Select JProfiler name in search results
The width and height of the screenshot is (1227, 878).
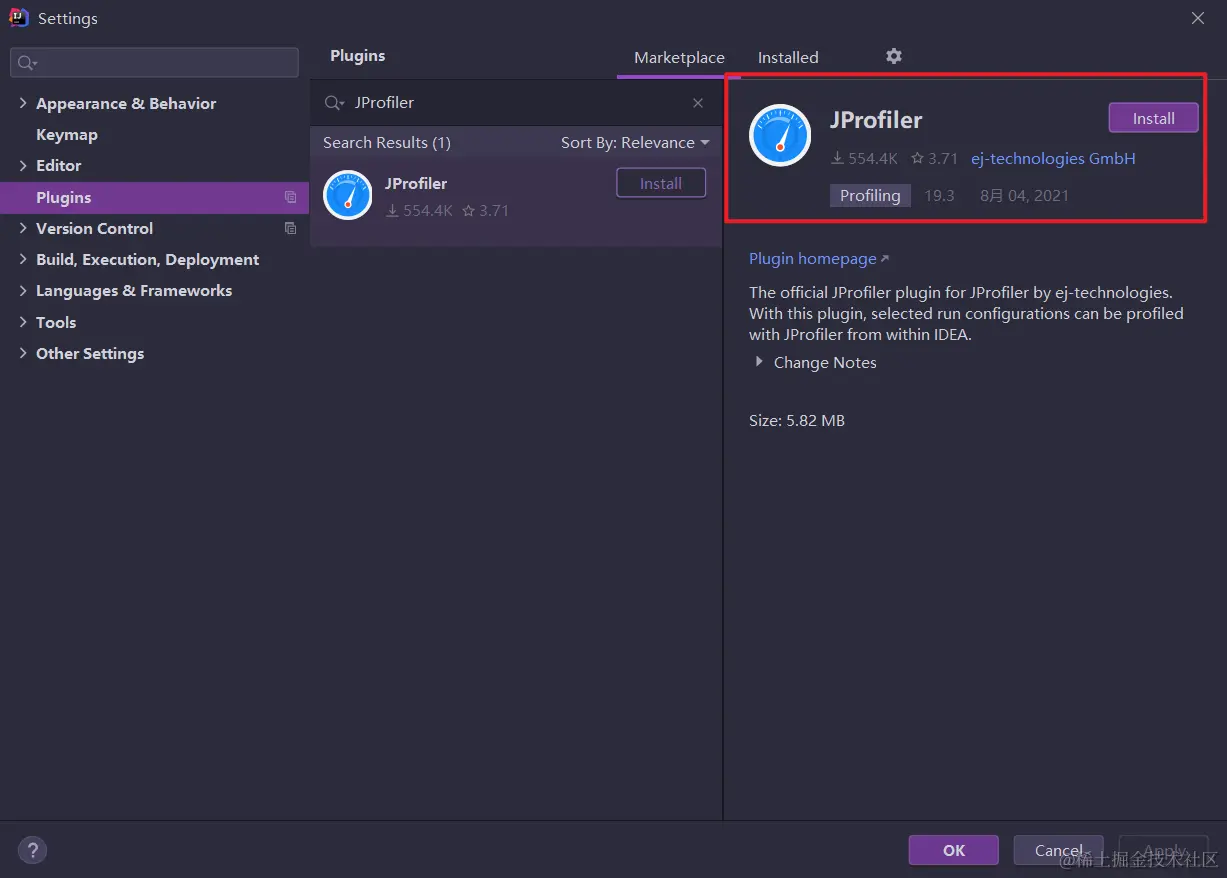click(416, 183)
